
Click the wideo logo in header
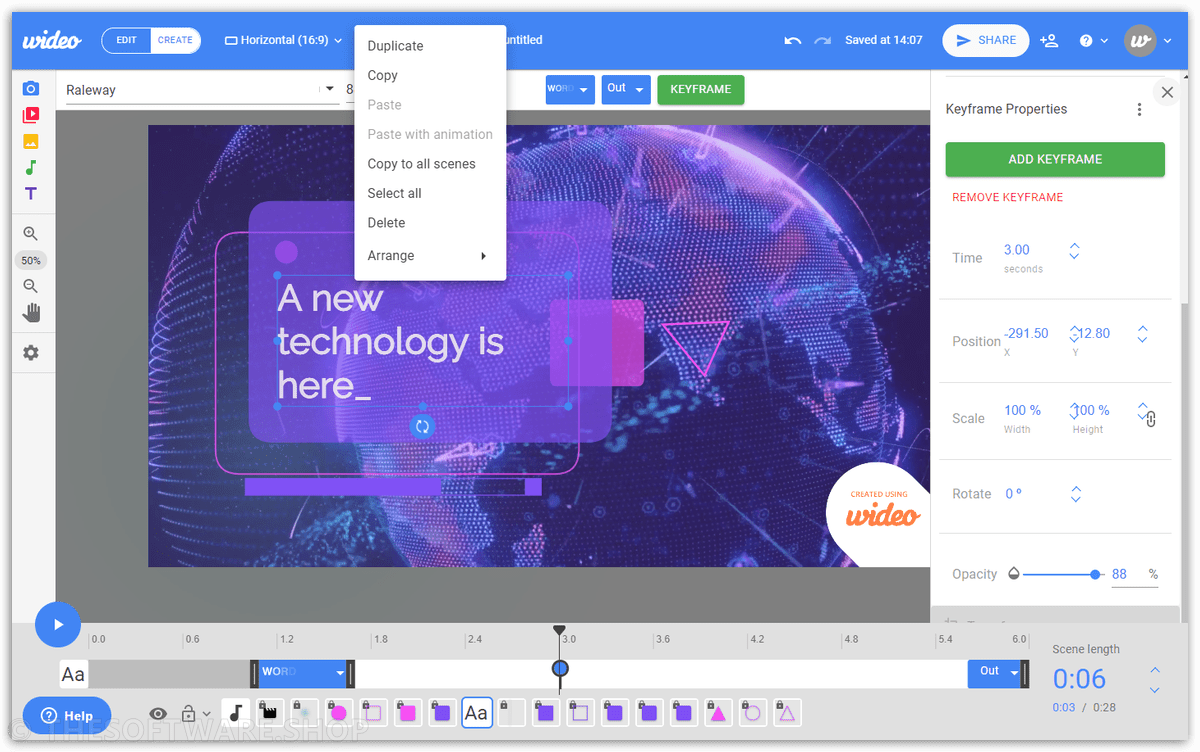pos(52,40)
